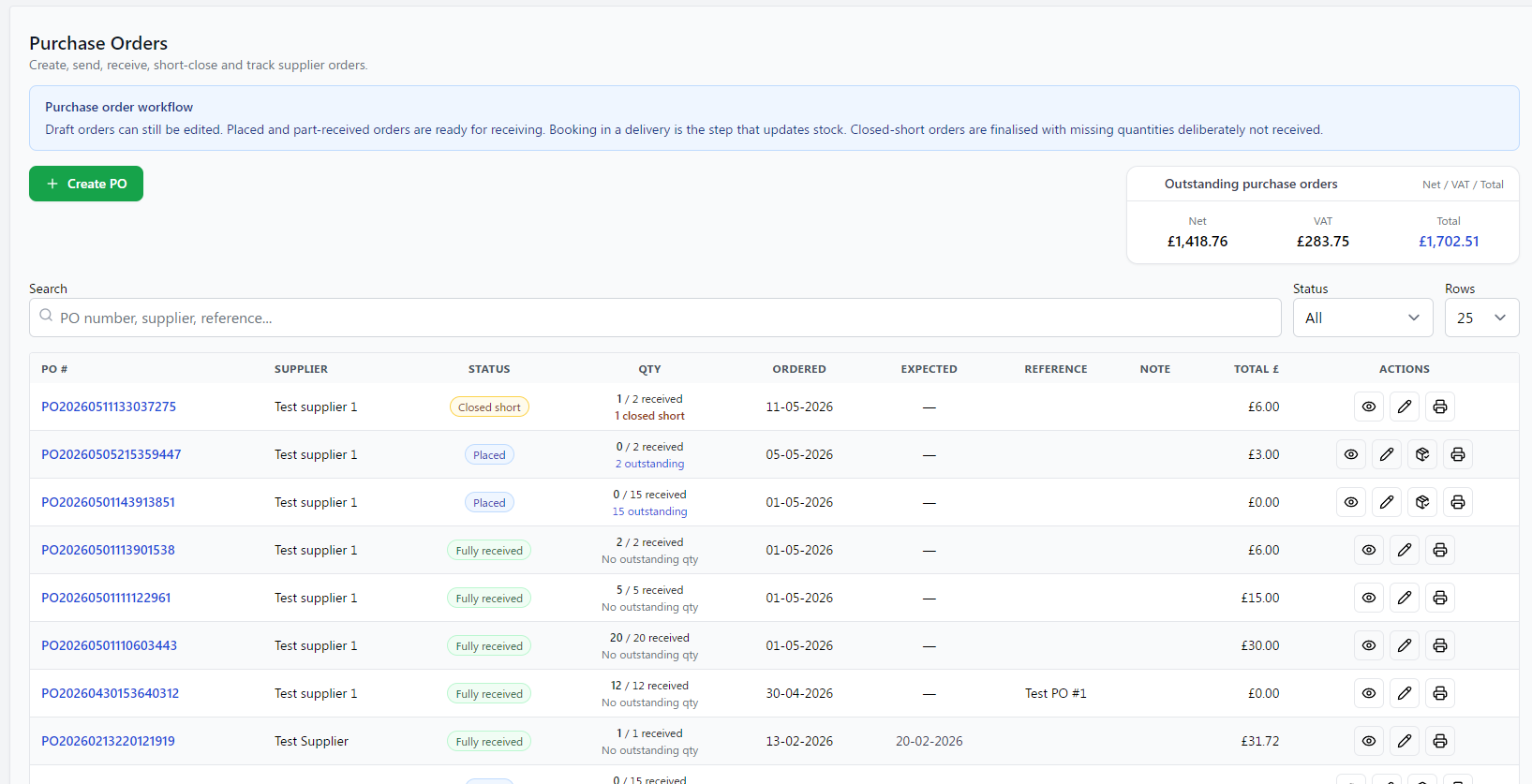Open PO20260501110603443 link
The image size is (1532, 784).
click(109, 645)
